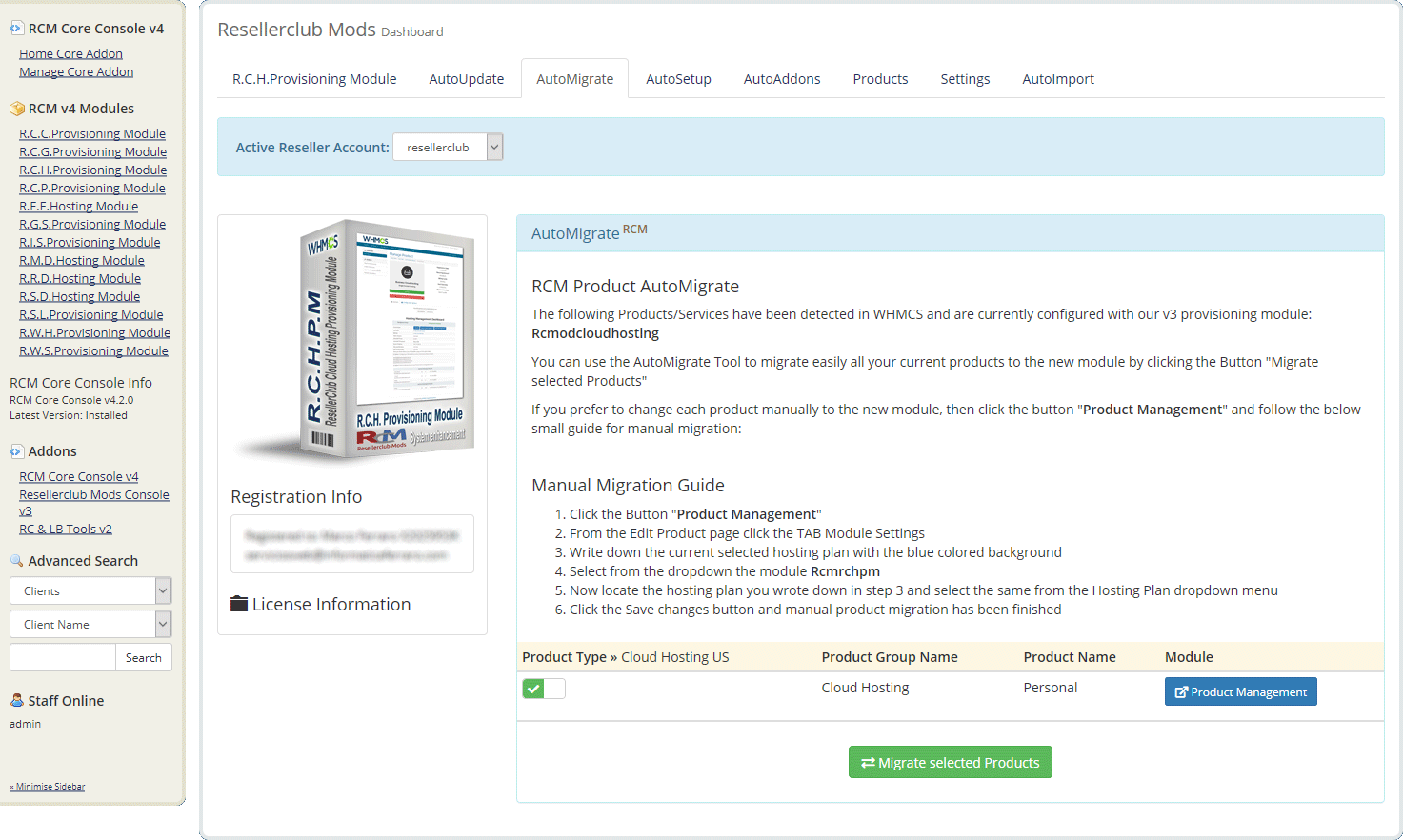Click the Staff Online user icon
This screenshot has width=1403, height=840.
[x=16, y=700]
